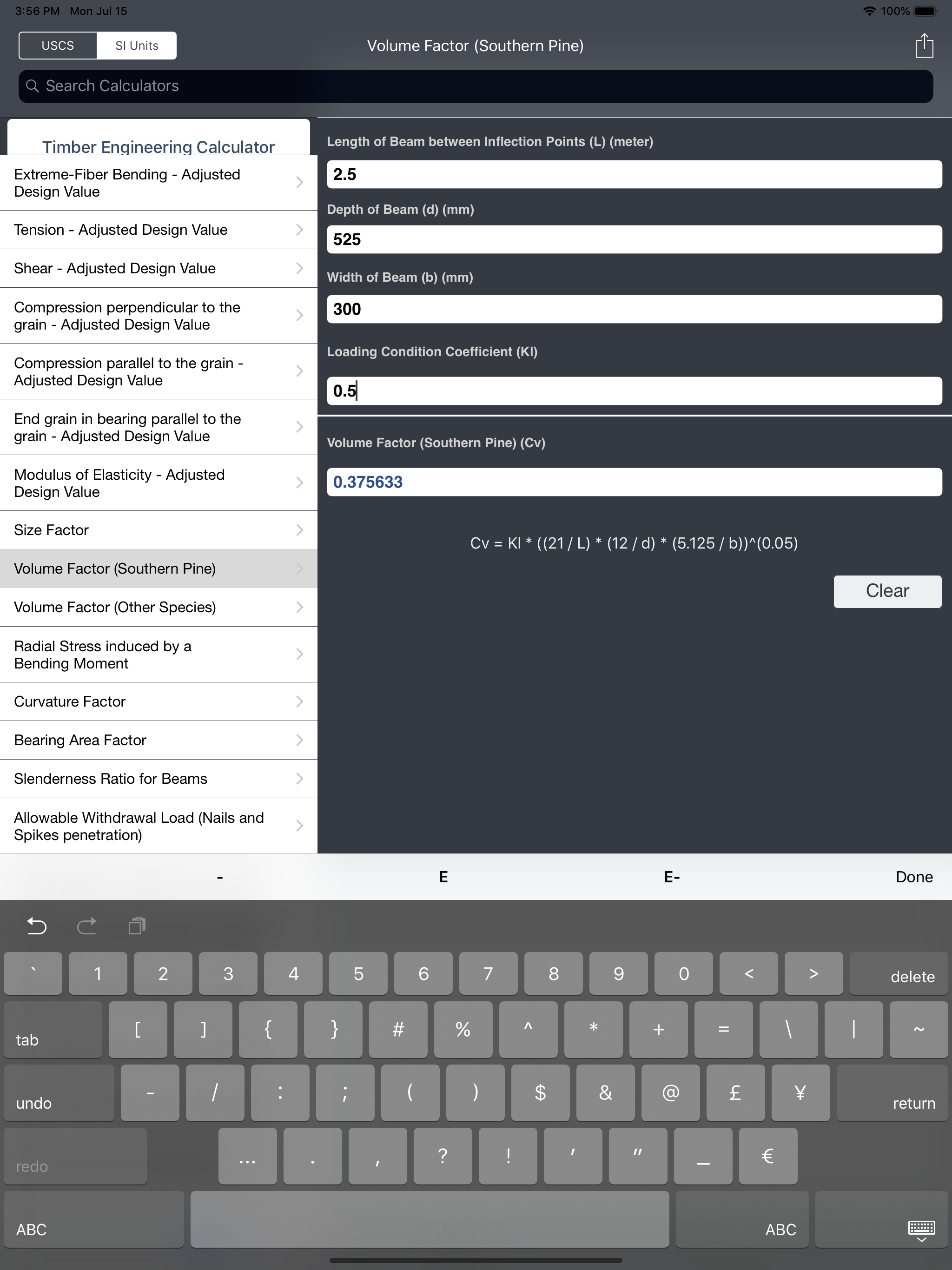This screenshot has width=952, height=1270.
Task: Open Size Factor calculator chevron
Action: (299, 530)
